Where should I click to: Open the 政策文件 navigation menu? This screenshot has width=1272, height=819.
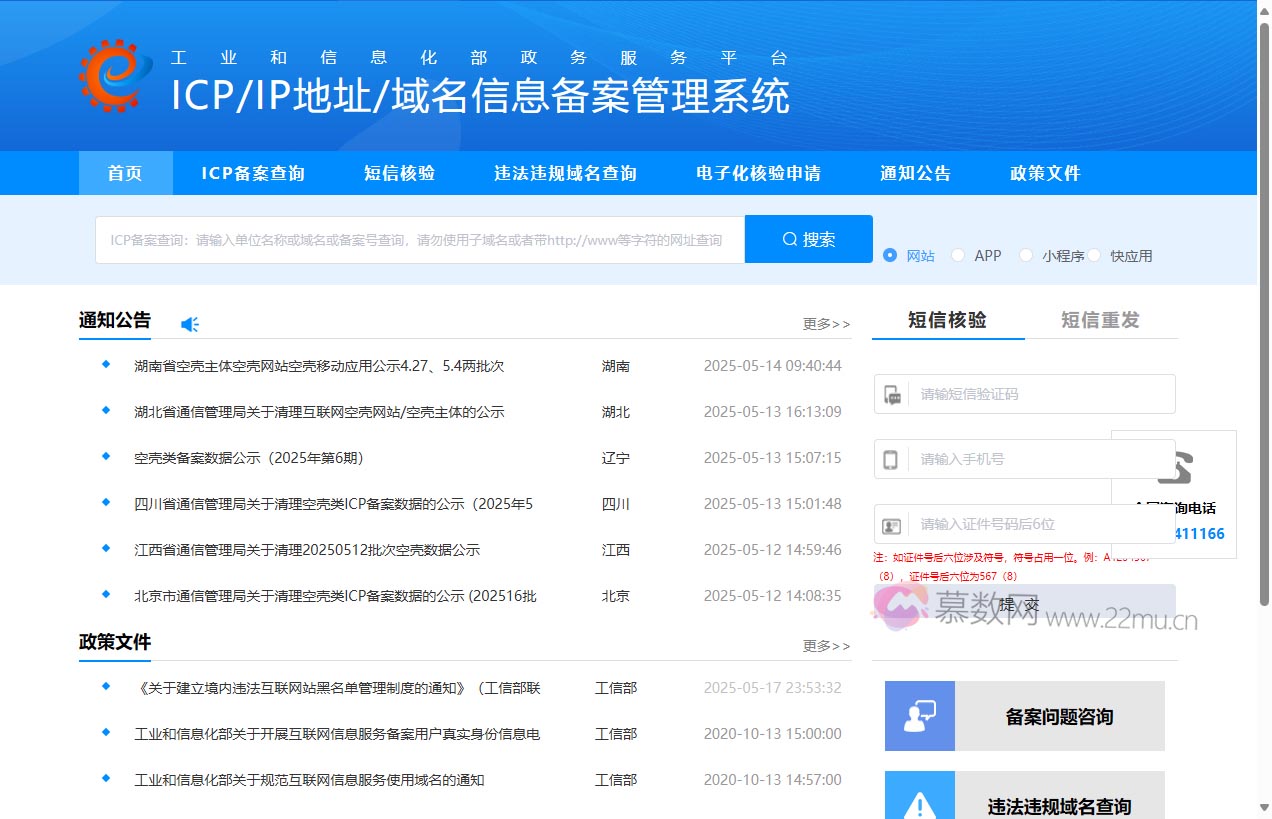[x=1044, y=172]
